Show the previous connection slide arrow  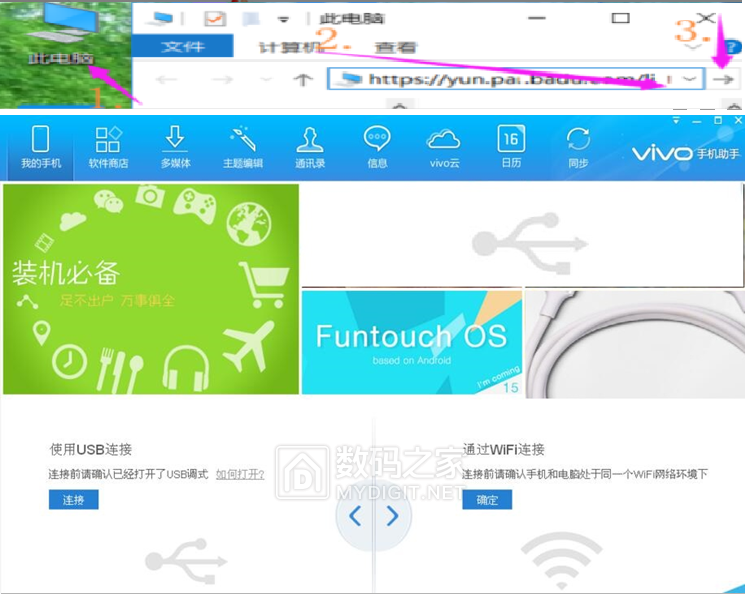click(355, 516)
